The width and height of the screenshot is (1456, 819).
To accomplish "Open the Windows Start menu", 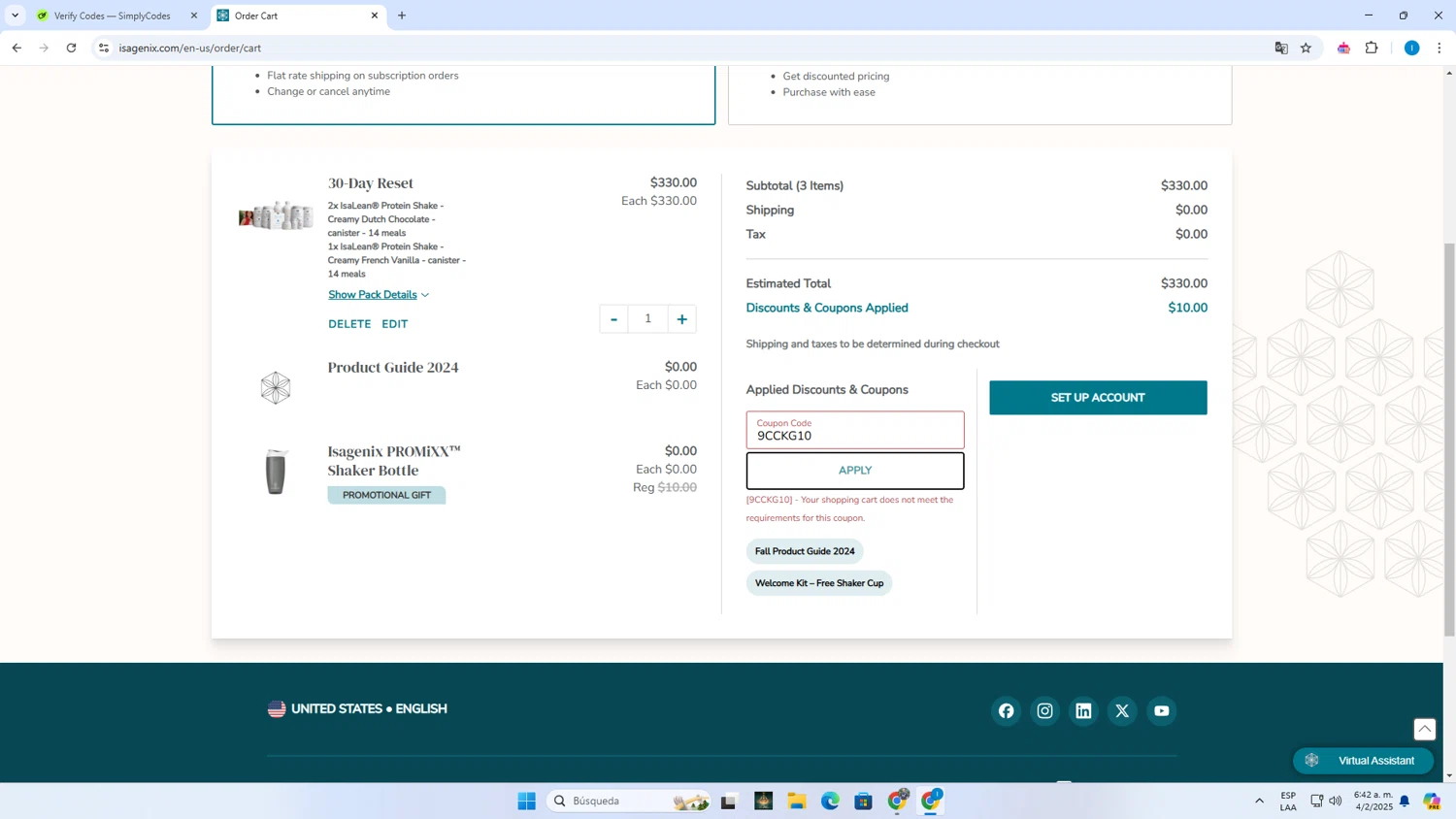I will (526, 801).
